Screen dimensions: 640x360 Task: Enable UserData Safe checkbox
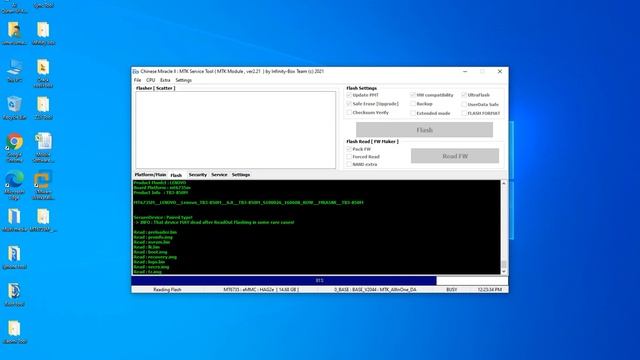tap(464, 104)
